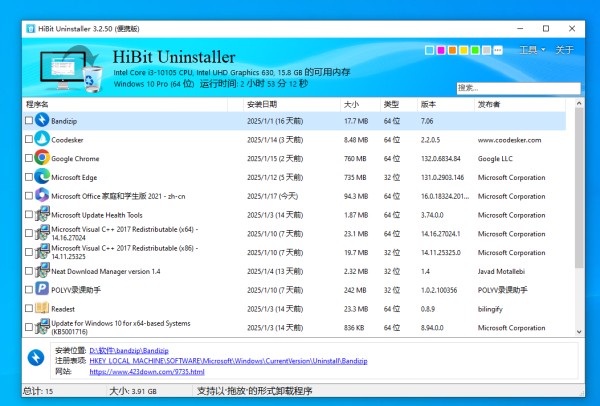This screenshot has width=600, height=406.
Task: Click the Bandizip app icon in list
Action: point(42,120)
